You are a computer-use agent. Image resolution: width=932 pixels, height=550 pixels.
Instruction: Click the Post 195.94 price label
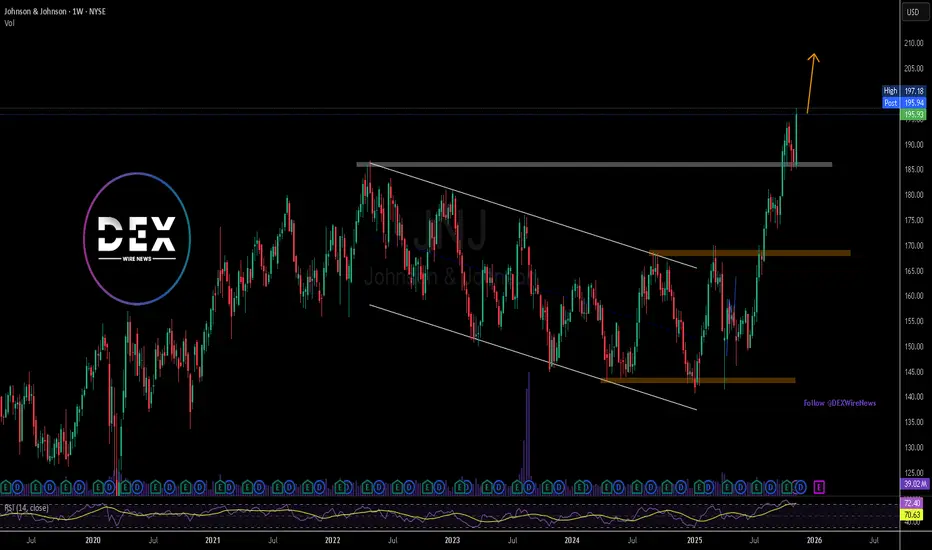point(904,103)
